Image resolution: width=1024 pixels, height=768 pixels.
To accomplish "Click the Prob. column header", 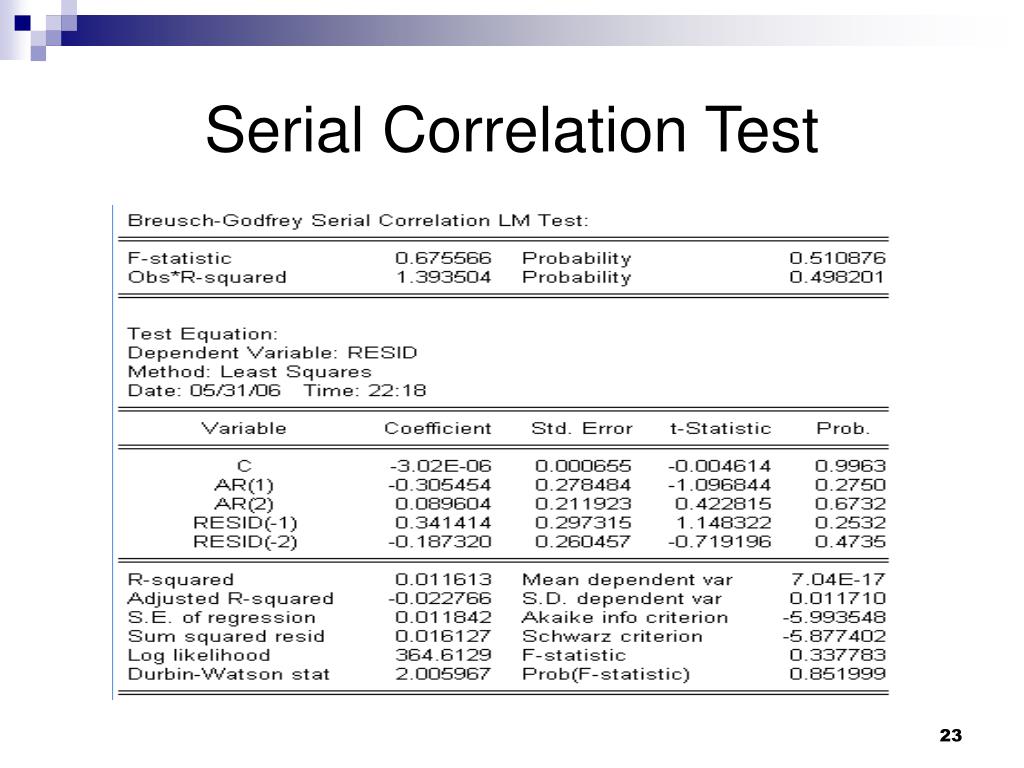I will 843,428.
